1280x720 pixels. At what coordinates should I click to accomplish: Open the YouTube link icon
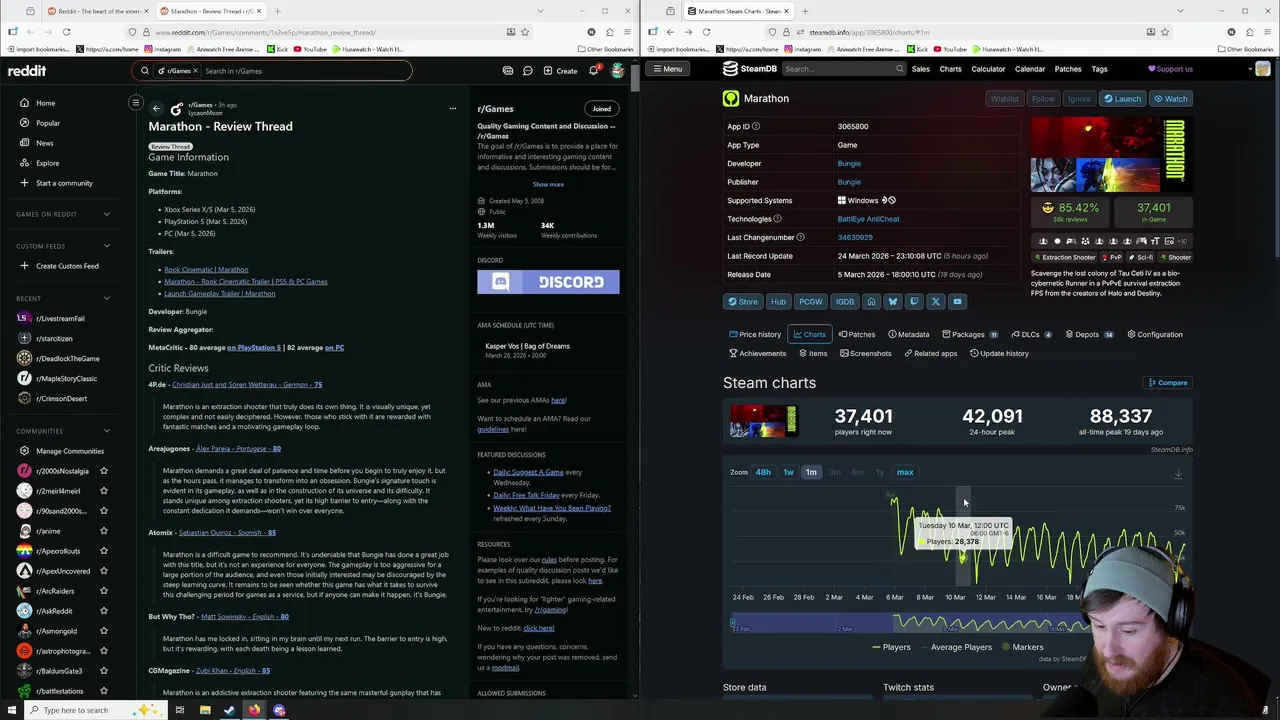(x=957, y=301)
